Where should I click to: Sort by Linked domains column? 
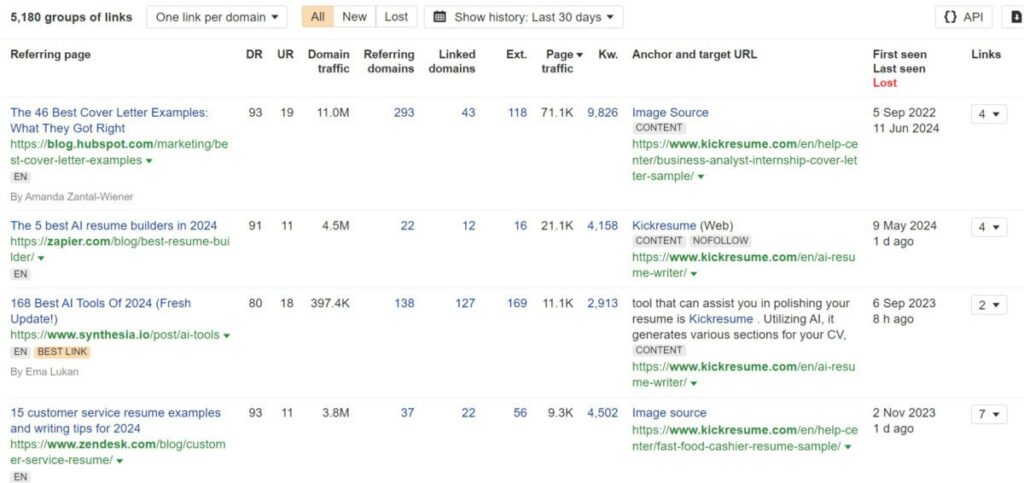pos(452,61)
